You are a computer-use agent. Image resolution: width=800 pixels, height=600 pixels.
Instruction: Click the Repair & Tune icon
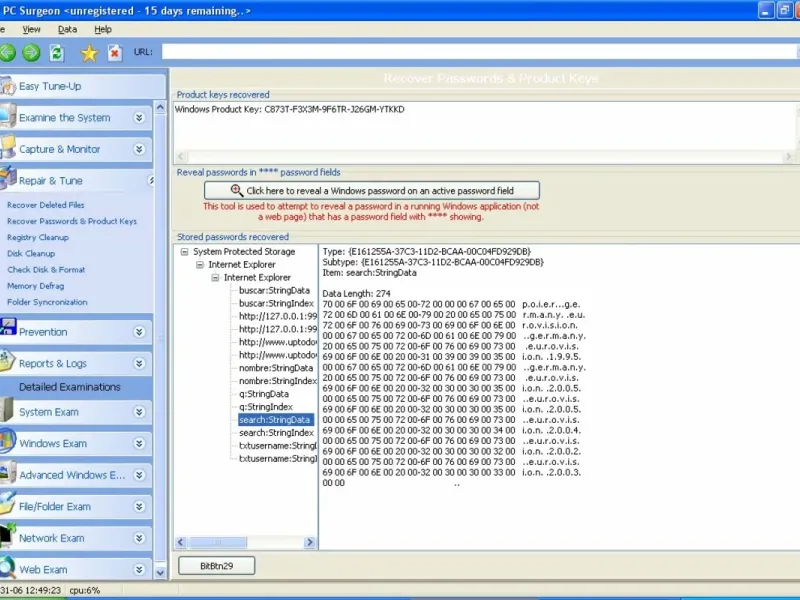click(8, 179)
